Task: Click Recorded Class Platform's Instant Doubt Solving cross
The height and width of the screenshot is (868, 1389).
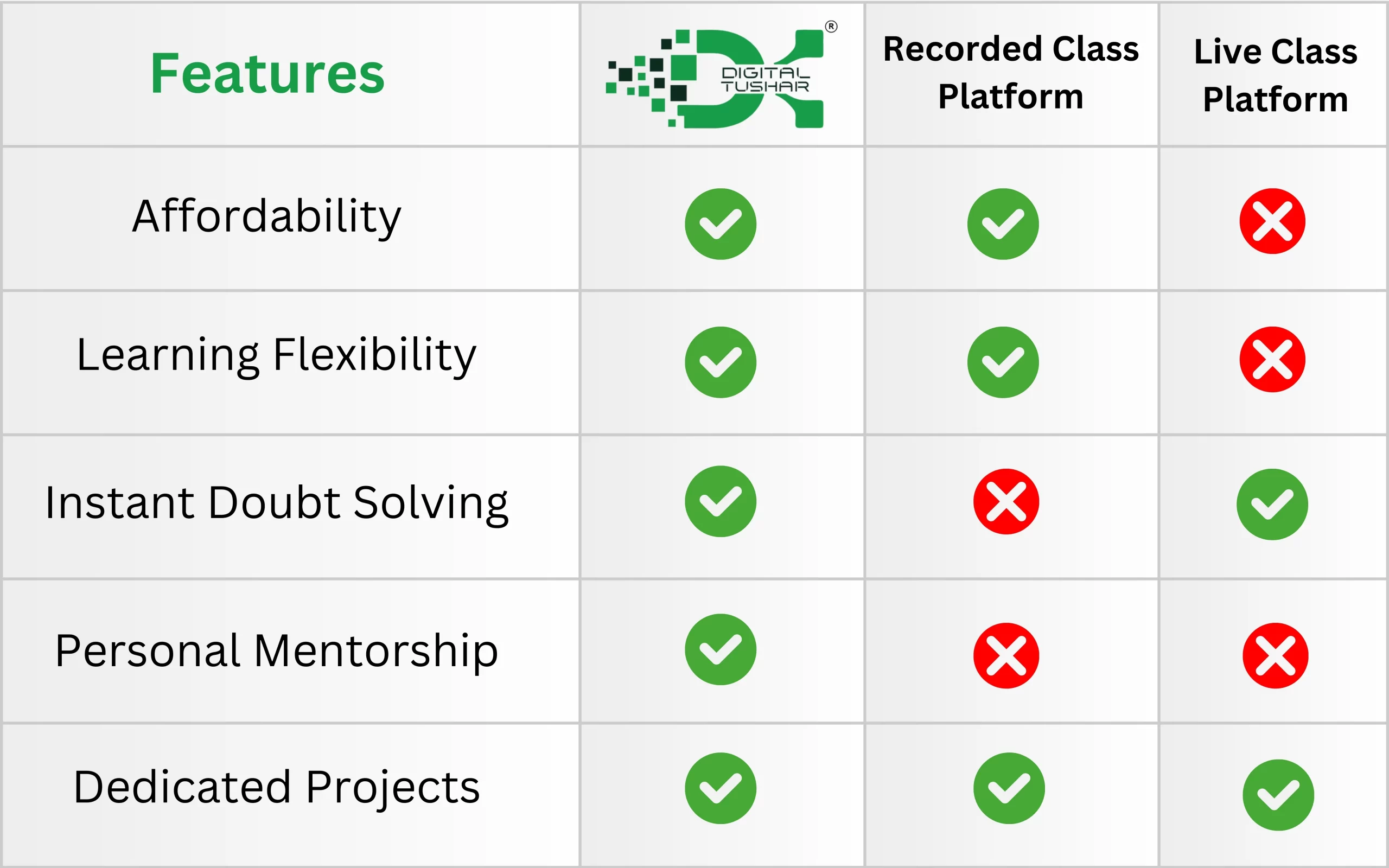Action: point(1005,501)
